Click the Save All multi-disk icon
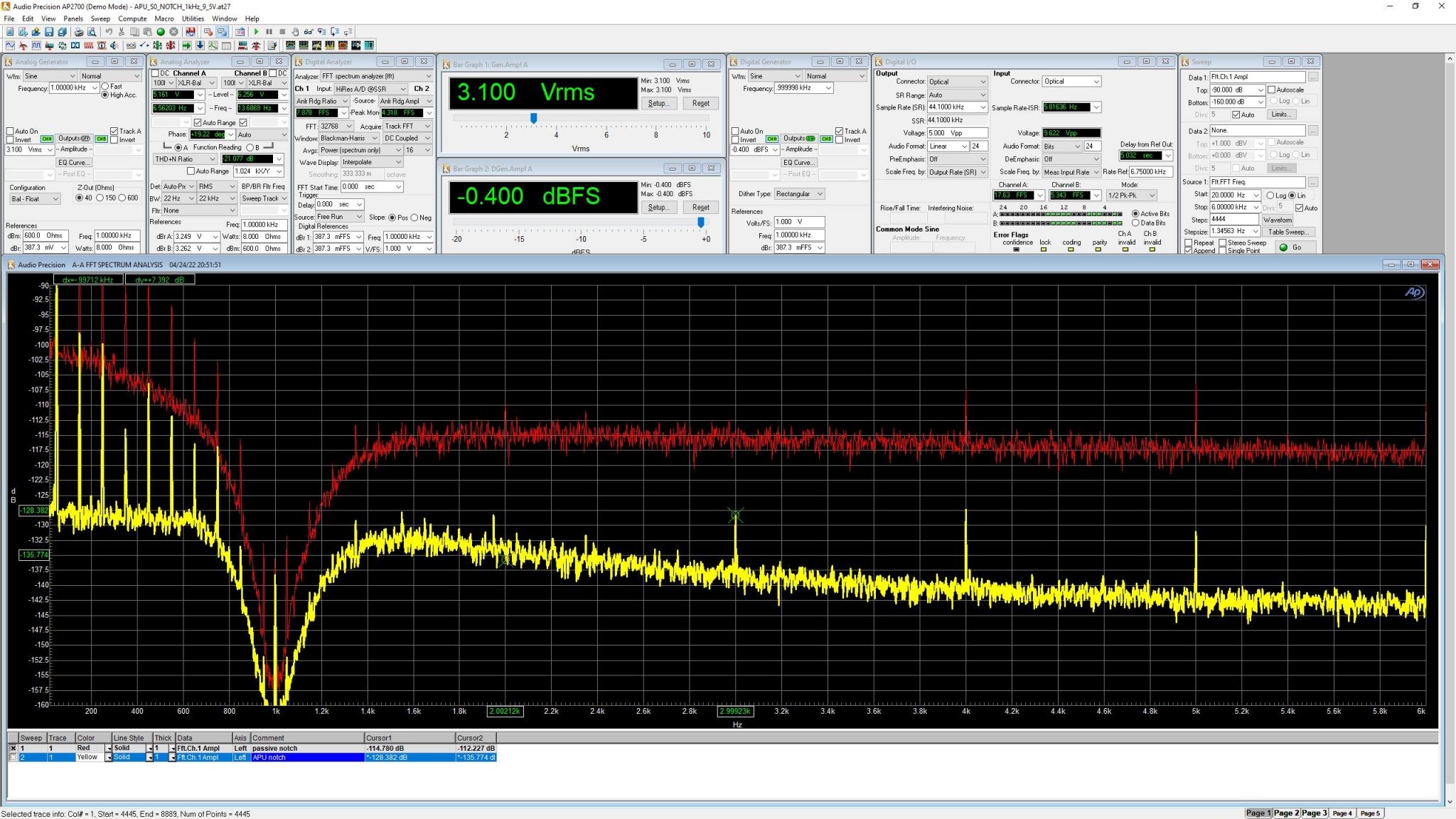The height and width of the screenshot is (819, 1456). [x=62, y=32]
